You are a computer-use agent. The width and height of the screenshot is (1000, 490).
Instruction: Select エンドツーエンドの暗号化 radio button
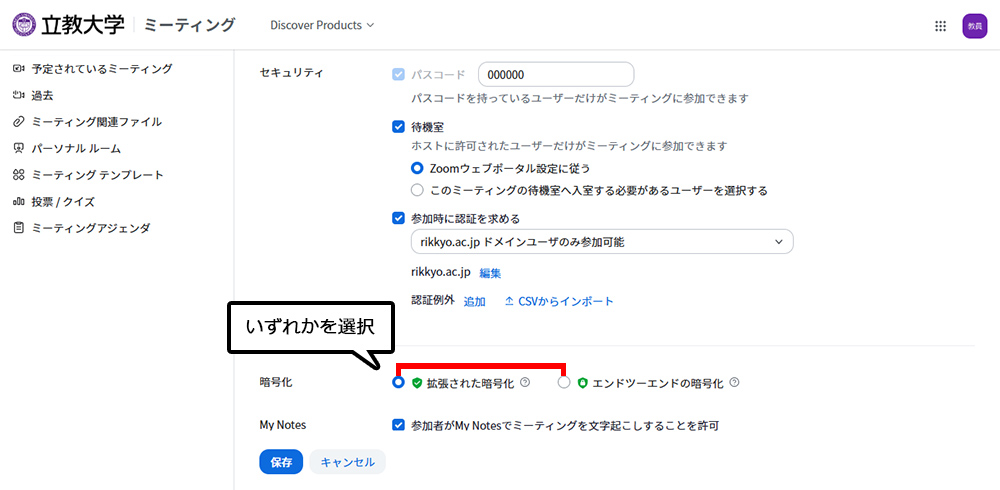coord(564,383)
